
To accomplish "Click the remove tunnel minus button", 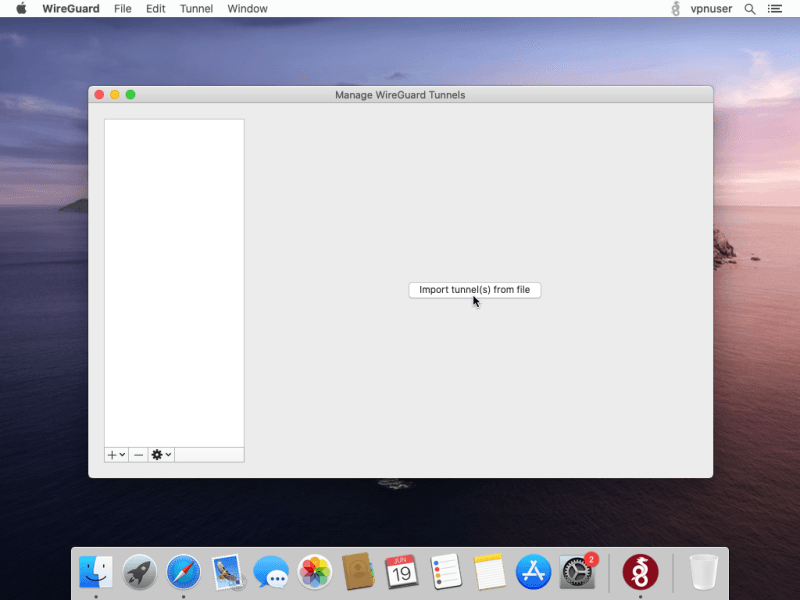I will (138, 455).
